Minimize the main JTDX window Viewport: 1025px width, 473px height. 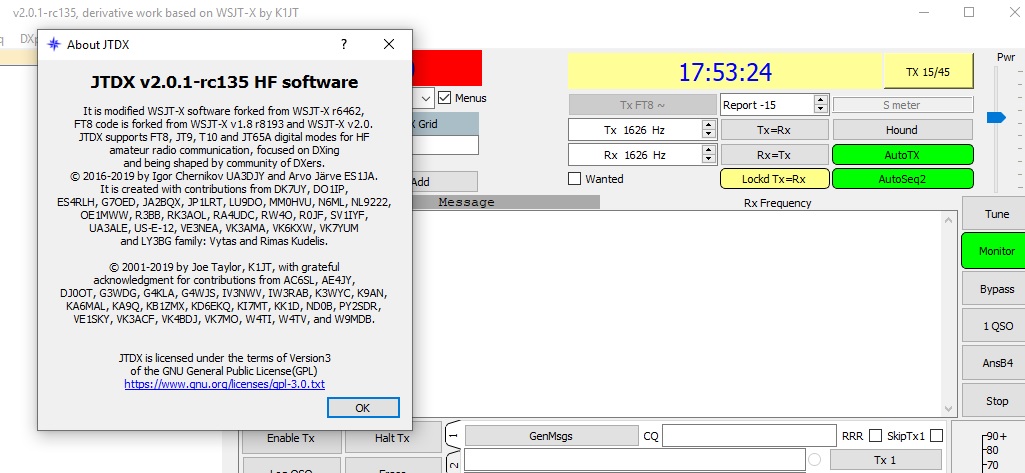click(x=923, y=12)
